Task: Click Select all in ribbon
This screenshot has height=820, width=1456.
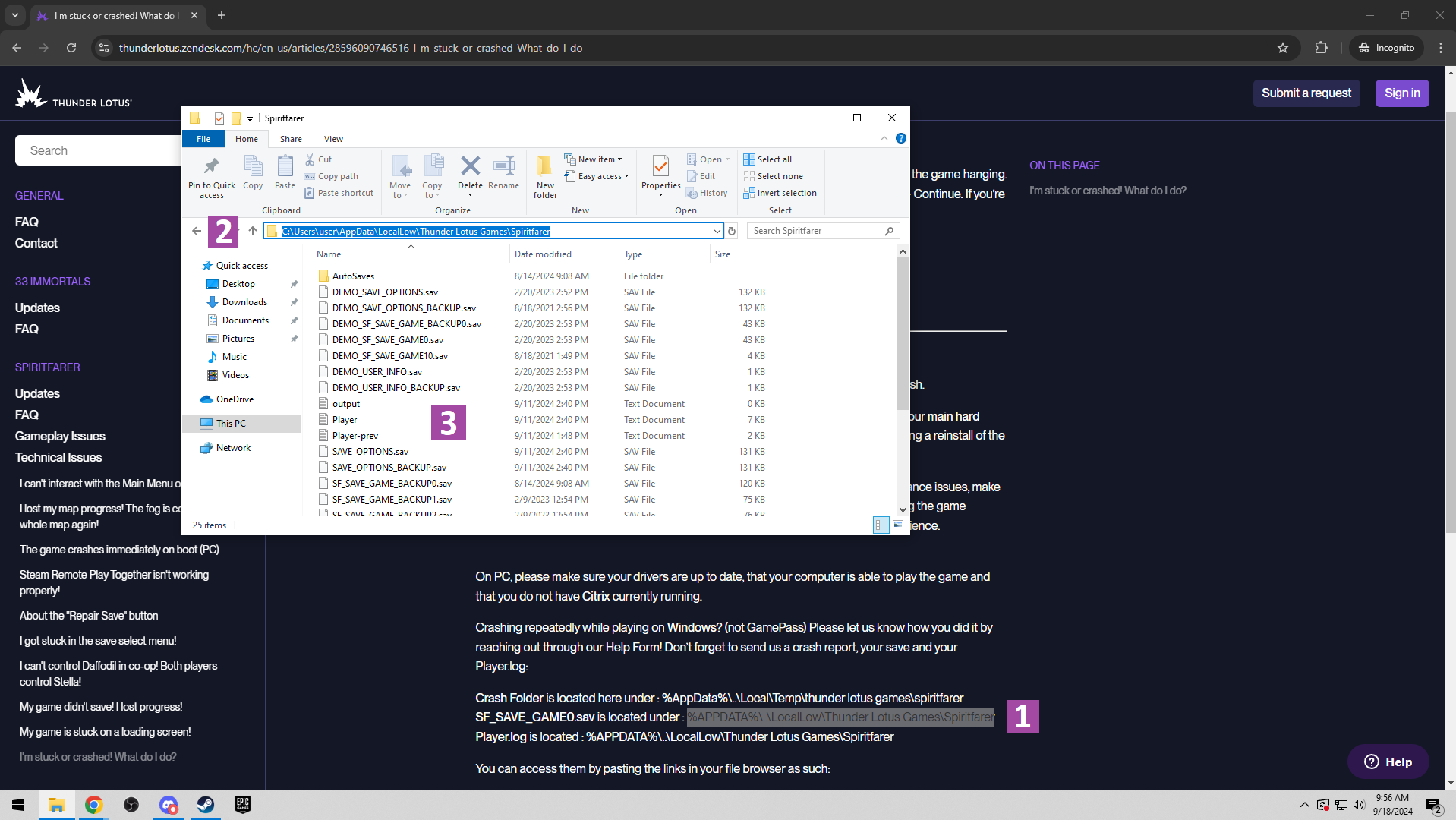Action: click(774, 159)
